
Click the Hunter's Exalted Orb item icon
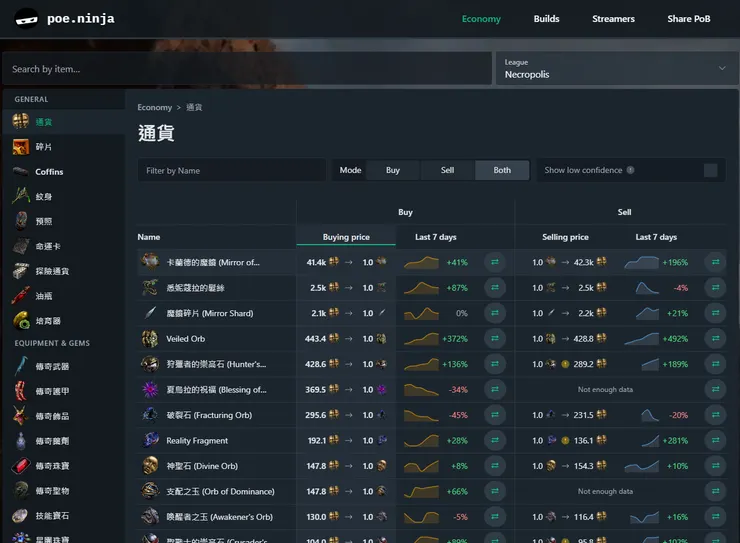150,364
